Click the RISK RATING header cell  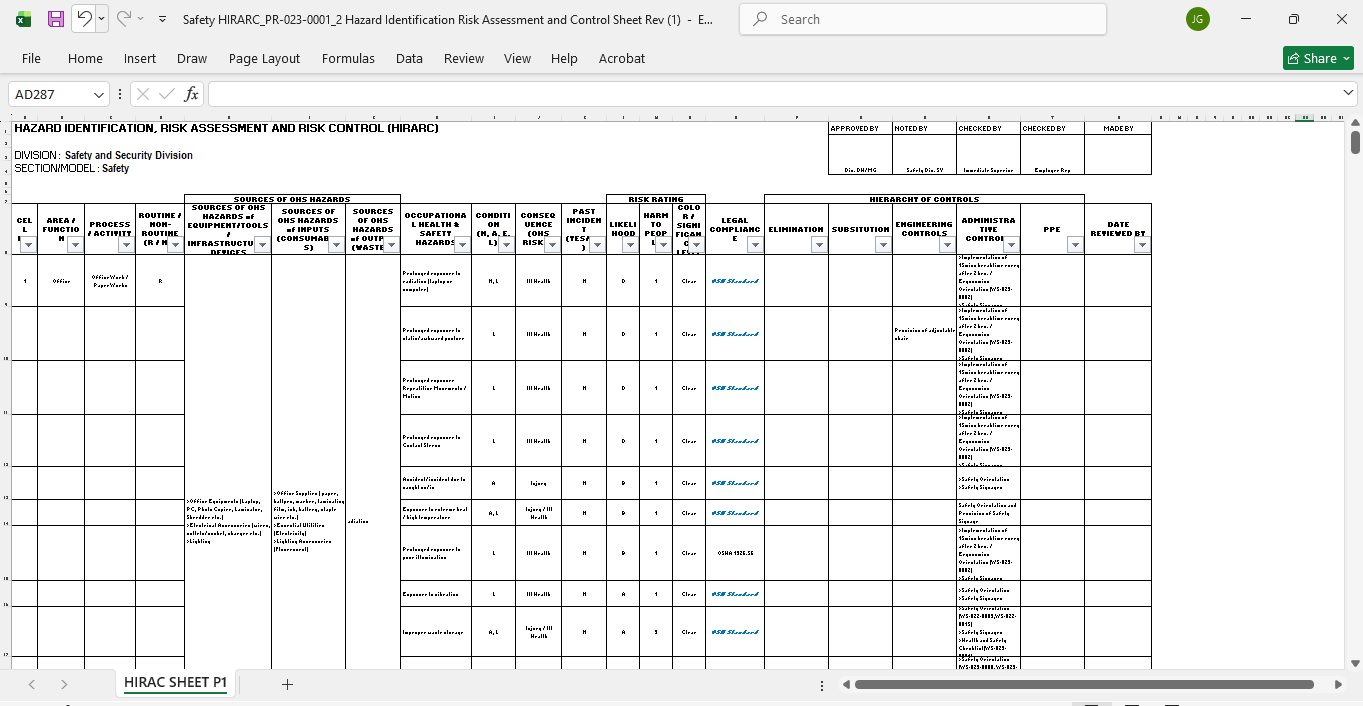point(656,199)
